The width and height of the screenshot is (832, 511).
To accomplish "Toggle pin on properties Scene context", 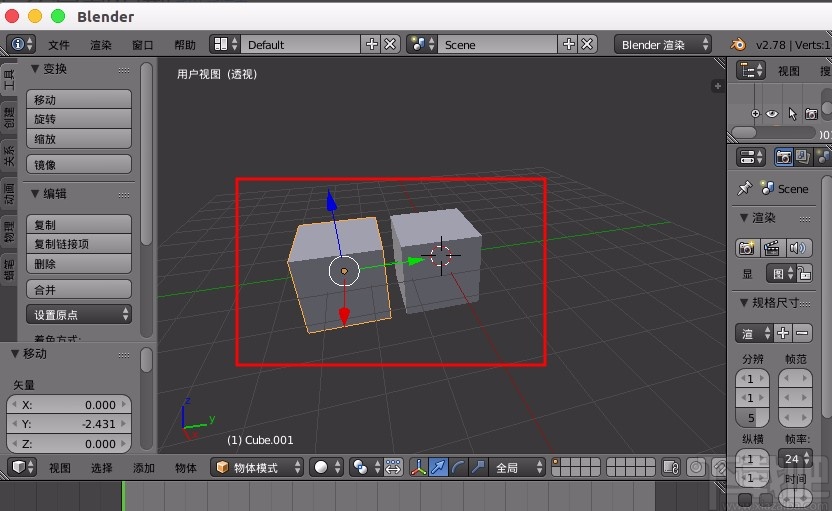I will coord(744,188).
